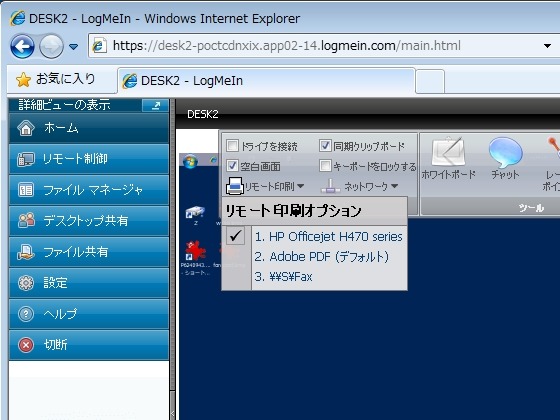Image resolution: width=560 pixels, height=420 pixels.
Task: Open the デスクトップ共有 menu item
Action: [x=89, y=221]
